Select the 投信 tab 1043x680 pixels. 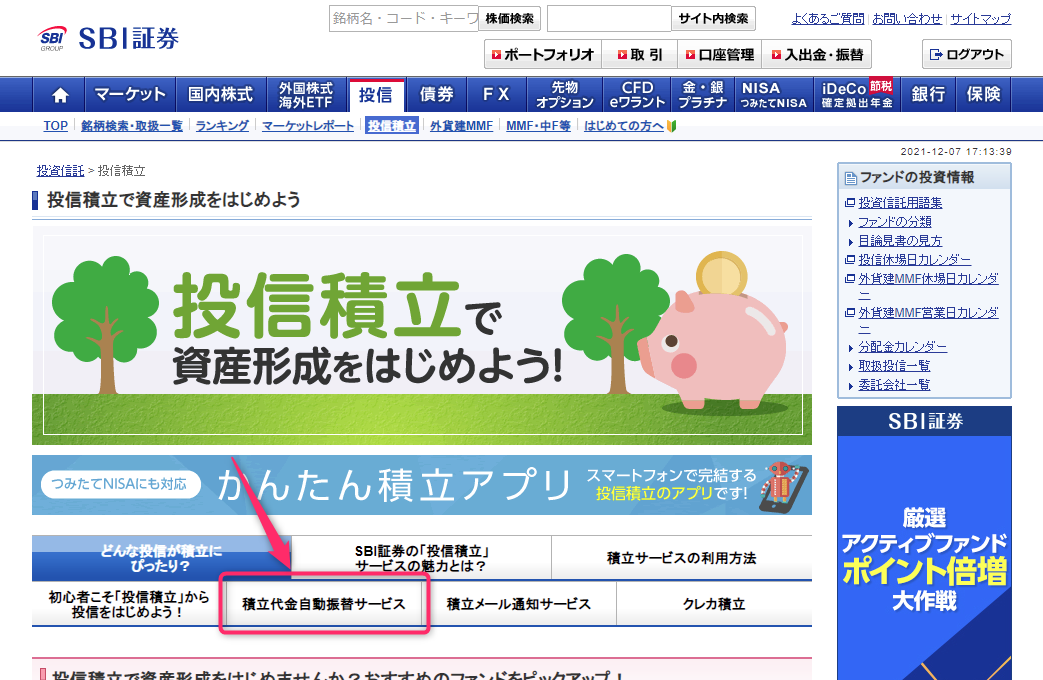(376, 95)
